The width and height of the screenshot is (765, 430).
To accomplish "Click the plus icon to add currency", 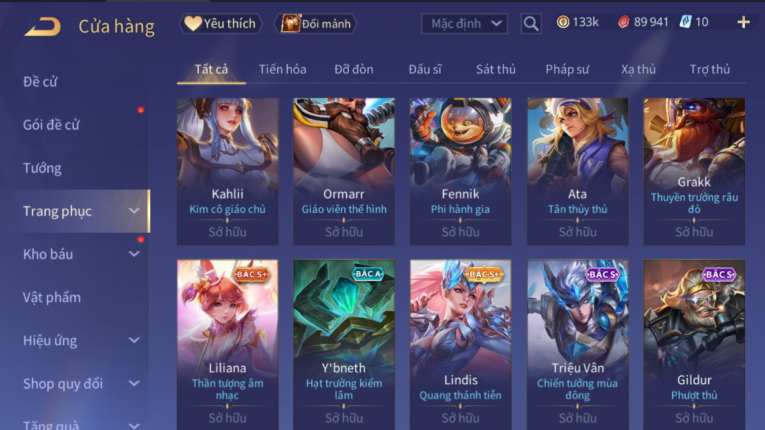I will 743,22.
